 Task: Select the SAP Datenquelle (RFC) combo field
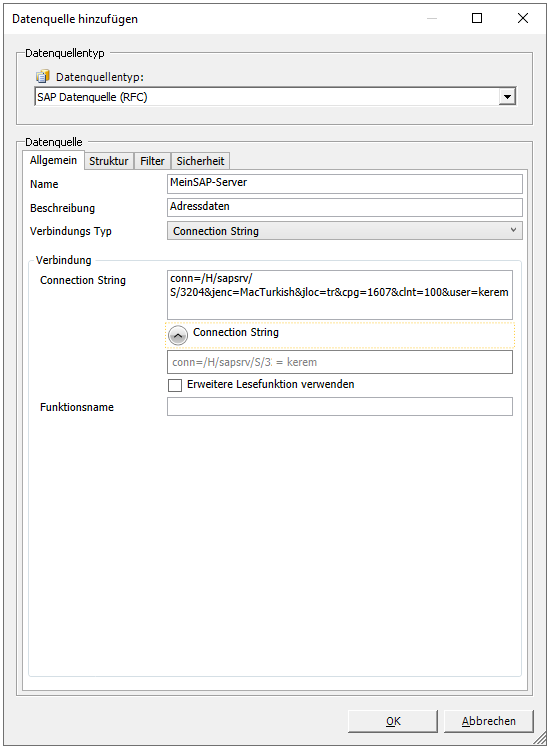(x=275, y=97)
